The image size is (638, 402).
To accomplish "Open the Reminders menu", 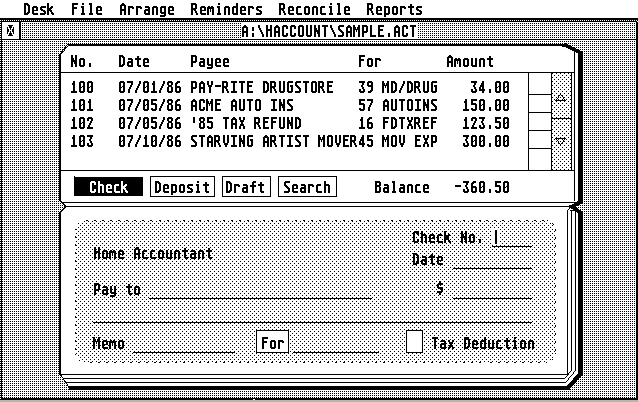I will coord(226,9).
